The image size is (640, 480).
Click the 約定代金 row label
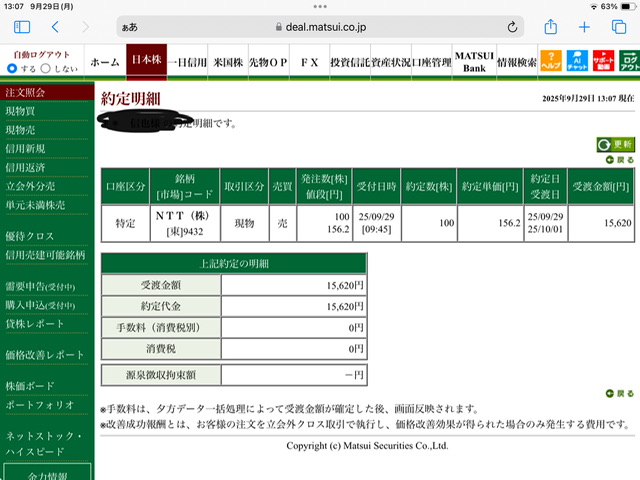(161, 306)
